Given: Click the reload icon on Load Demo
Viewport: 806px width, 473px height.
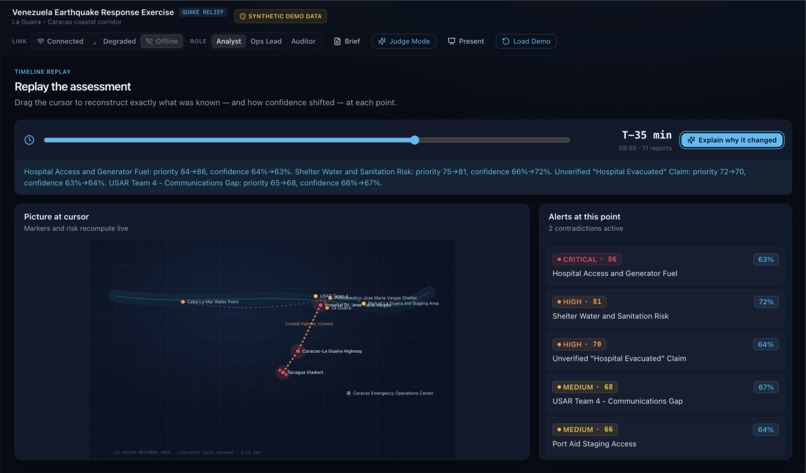Looking at the screenshot, I should [506, 41].
